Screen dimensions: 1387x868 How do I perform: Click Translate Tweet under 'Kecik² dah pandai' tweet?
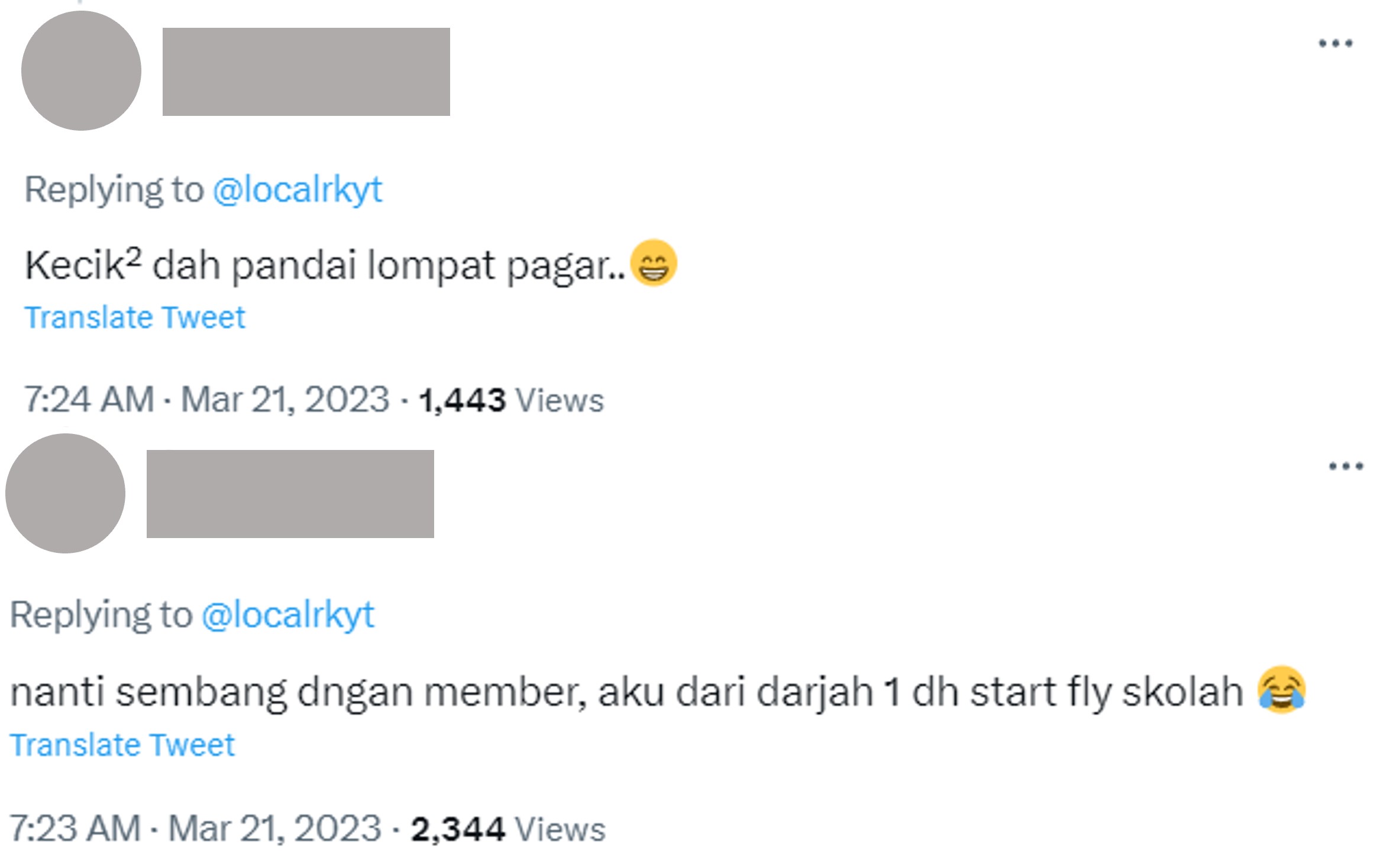135,318
